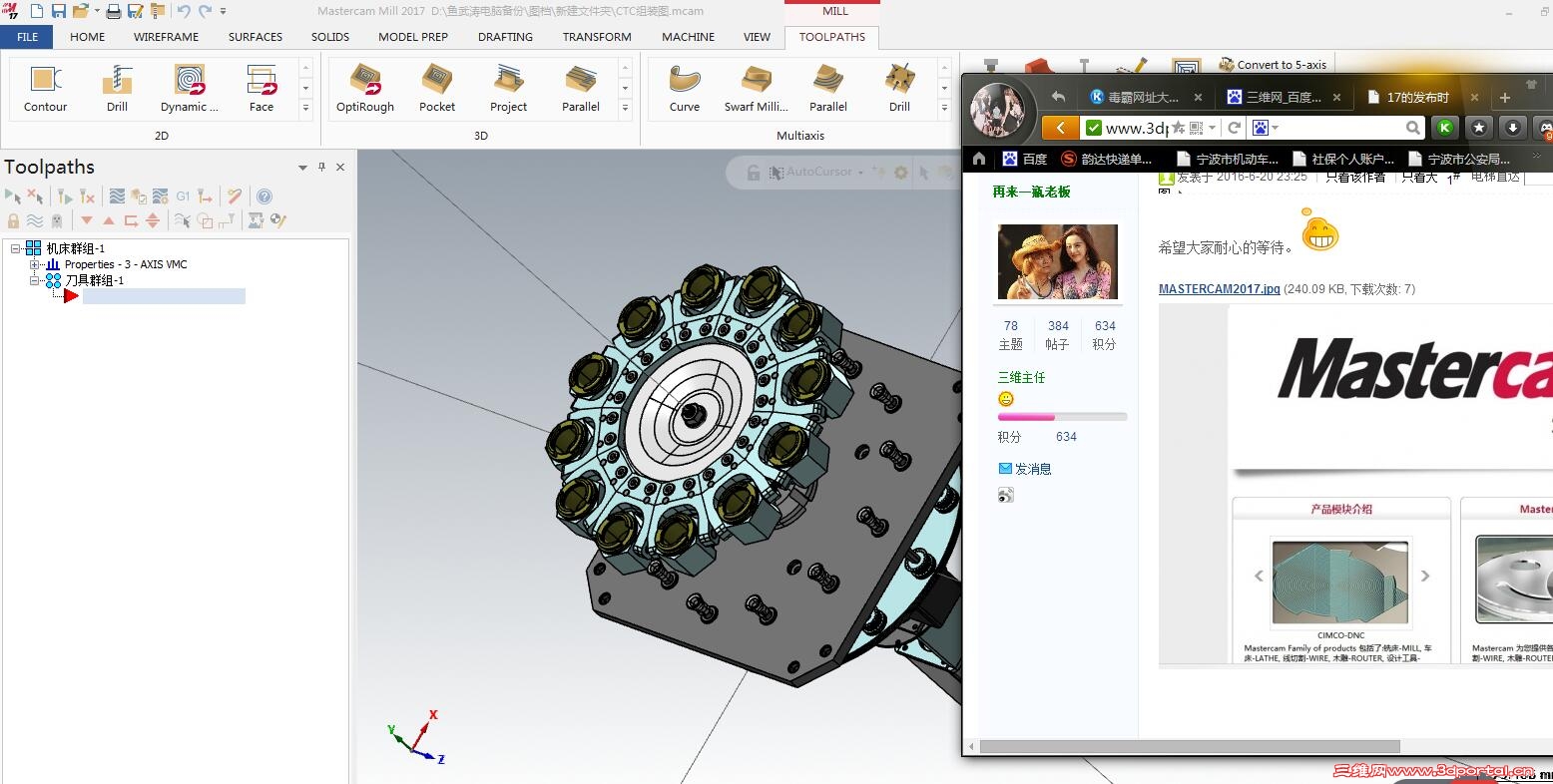1553x784 pixels.
Task: Open the Swarf Milling toolpath
Action: pos(757,88)
